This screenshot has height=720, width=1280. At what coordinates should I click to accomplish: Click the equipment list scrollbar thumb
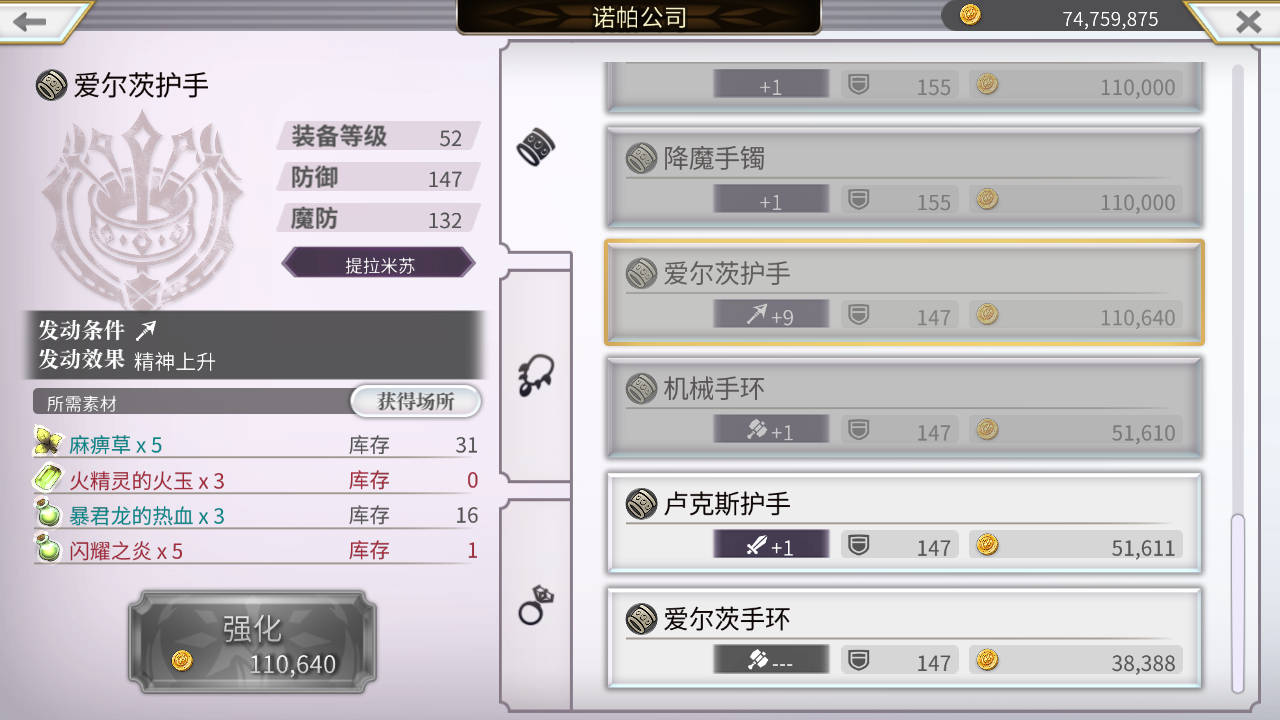(x=1238, y=602)
